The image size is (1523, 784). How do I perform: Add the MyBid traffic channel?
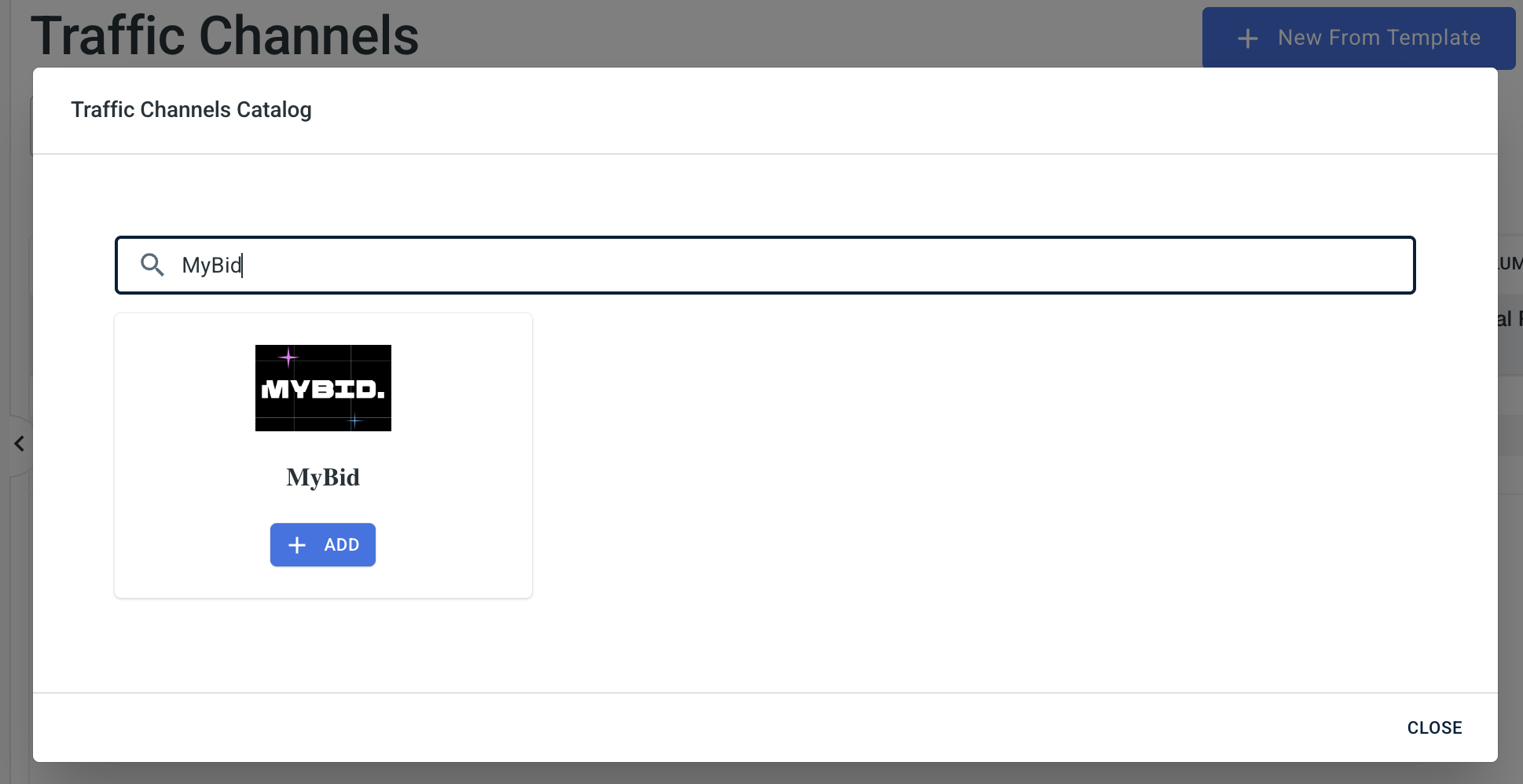[323, 545]
